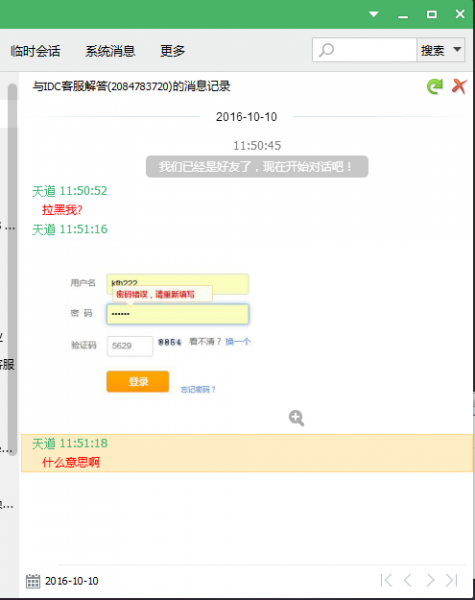475x600 pixels.
Task: Click the 2016-10-10 date separator heading
Action: (x=246, y=117)
